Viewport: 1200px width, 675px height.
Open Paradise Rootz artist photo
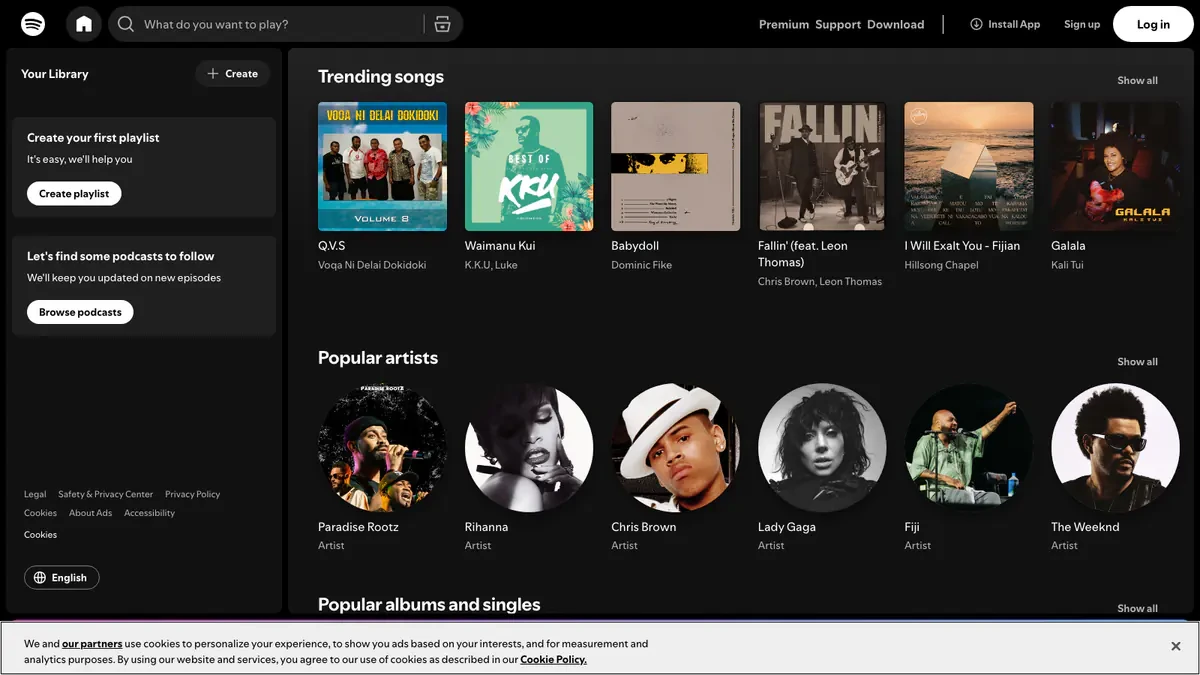[x=382, y=448]
